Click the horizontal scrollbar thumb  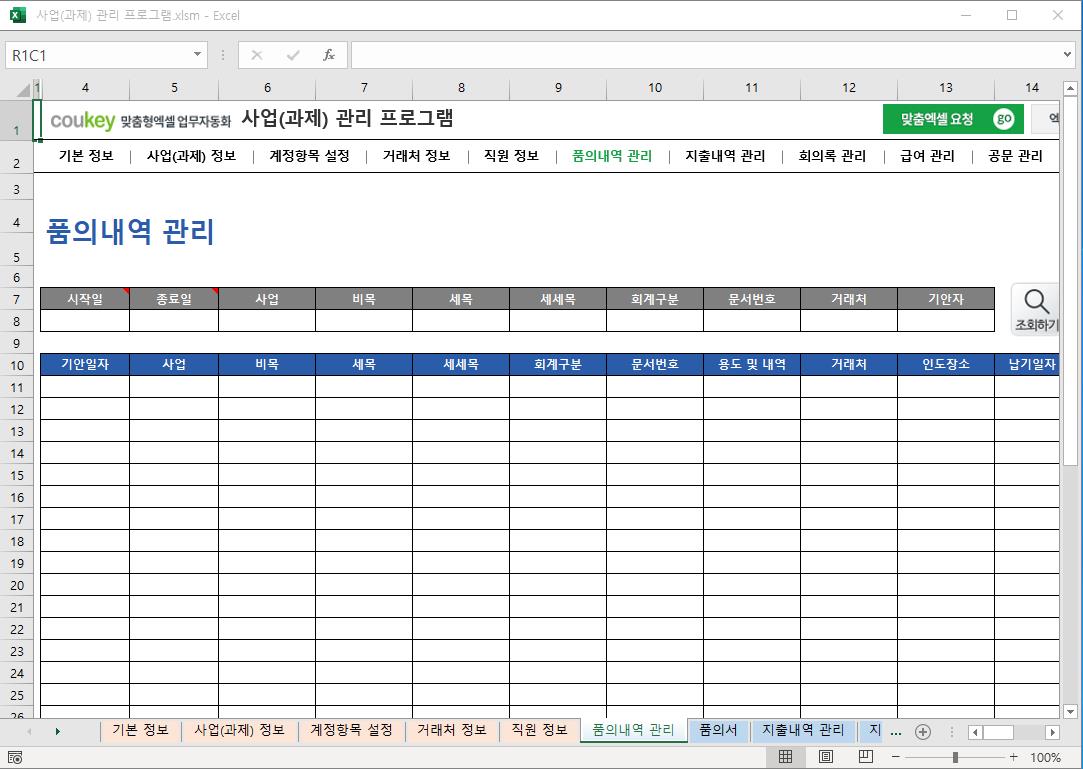(998, 732)
